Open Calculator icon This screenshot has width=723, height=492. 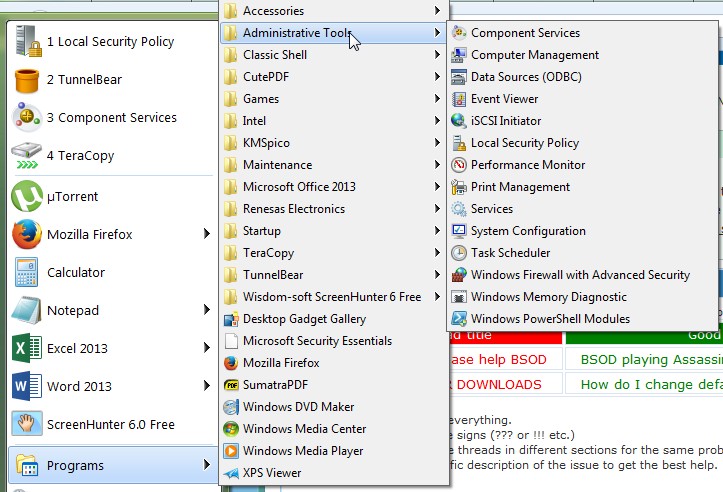(27, 272)
